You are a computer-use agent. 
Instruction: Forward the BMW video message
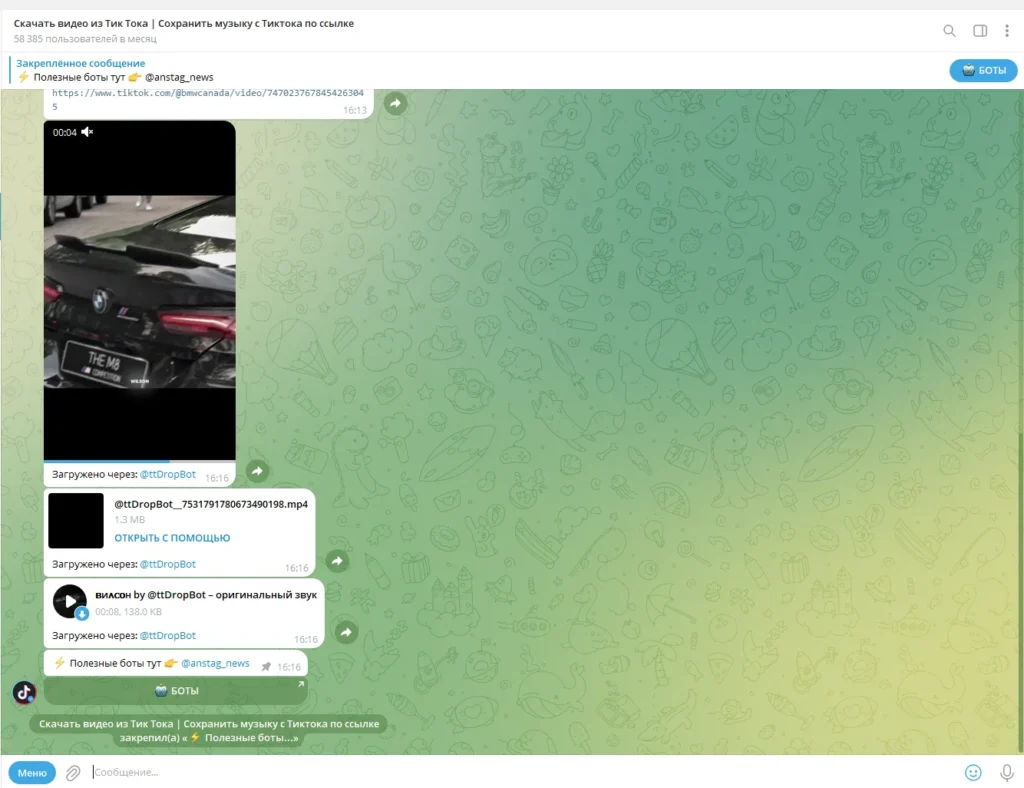point(257,471)
